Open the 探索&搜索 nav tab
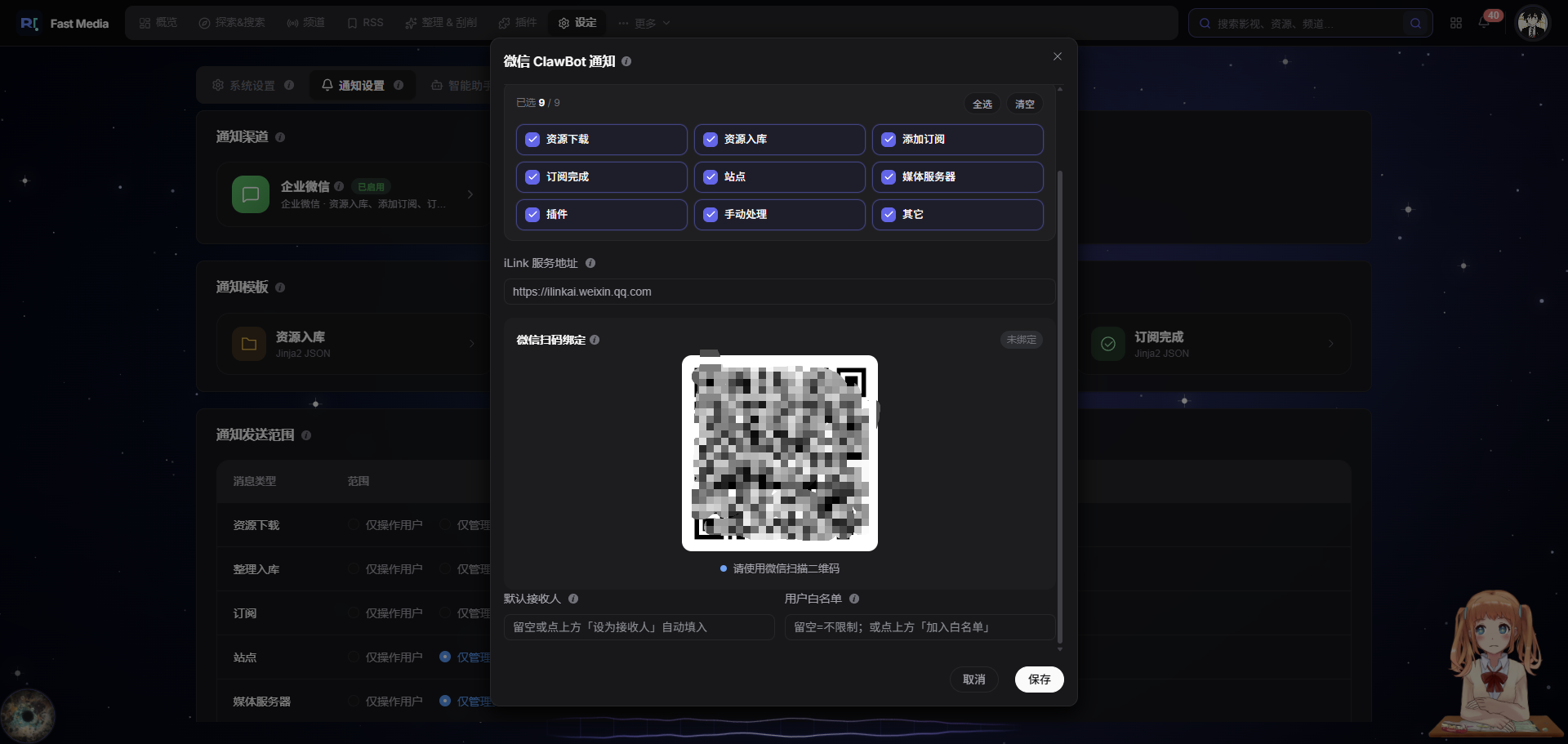The width and height of the screenshot is (1568, 744). click(x=232, y=23)
